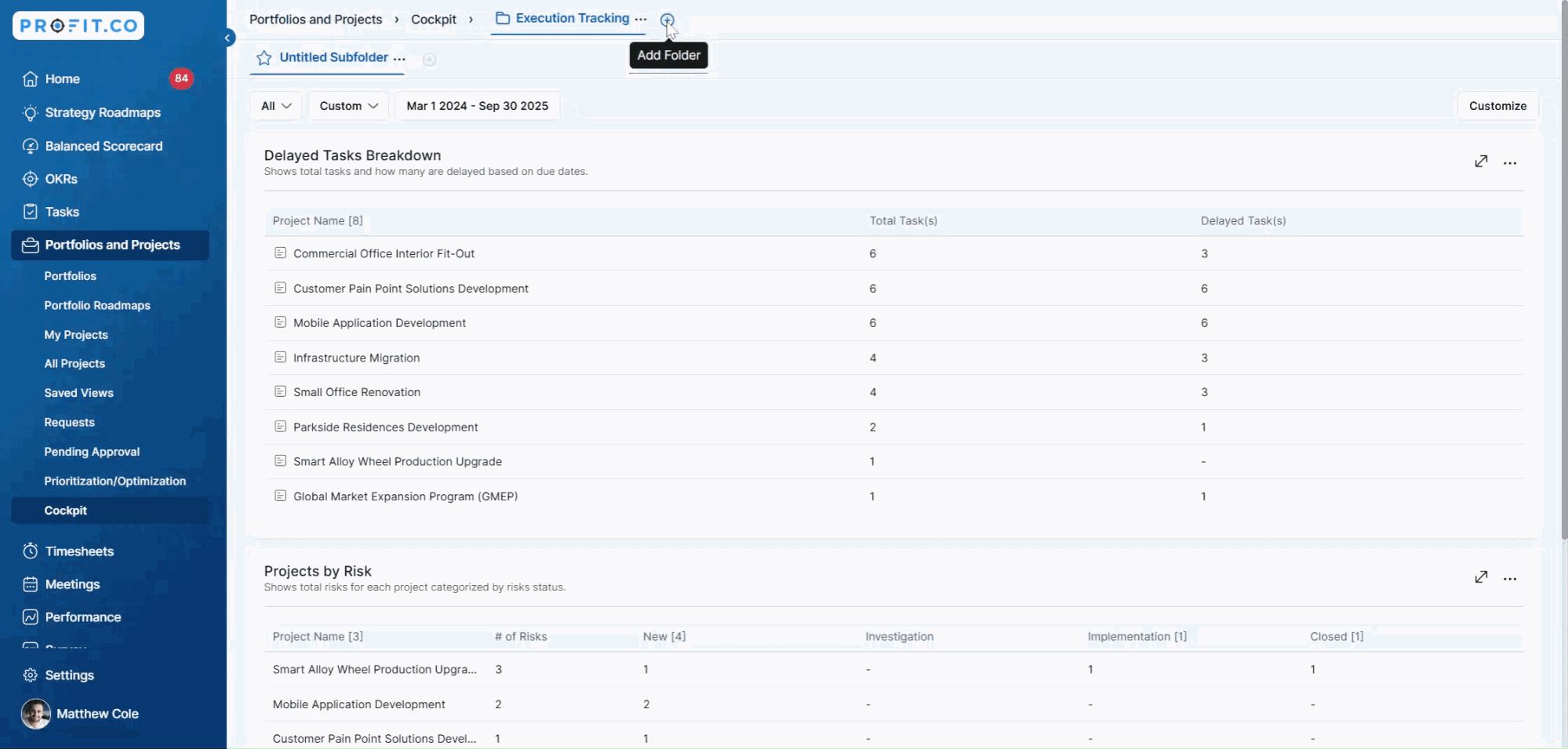Open the Settings gear icon
Image resolution: width=1568 pixels, height=749 pixels.
click(x=29, y=675)
